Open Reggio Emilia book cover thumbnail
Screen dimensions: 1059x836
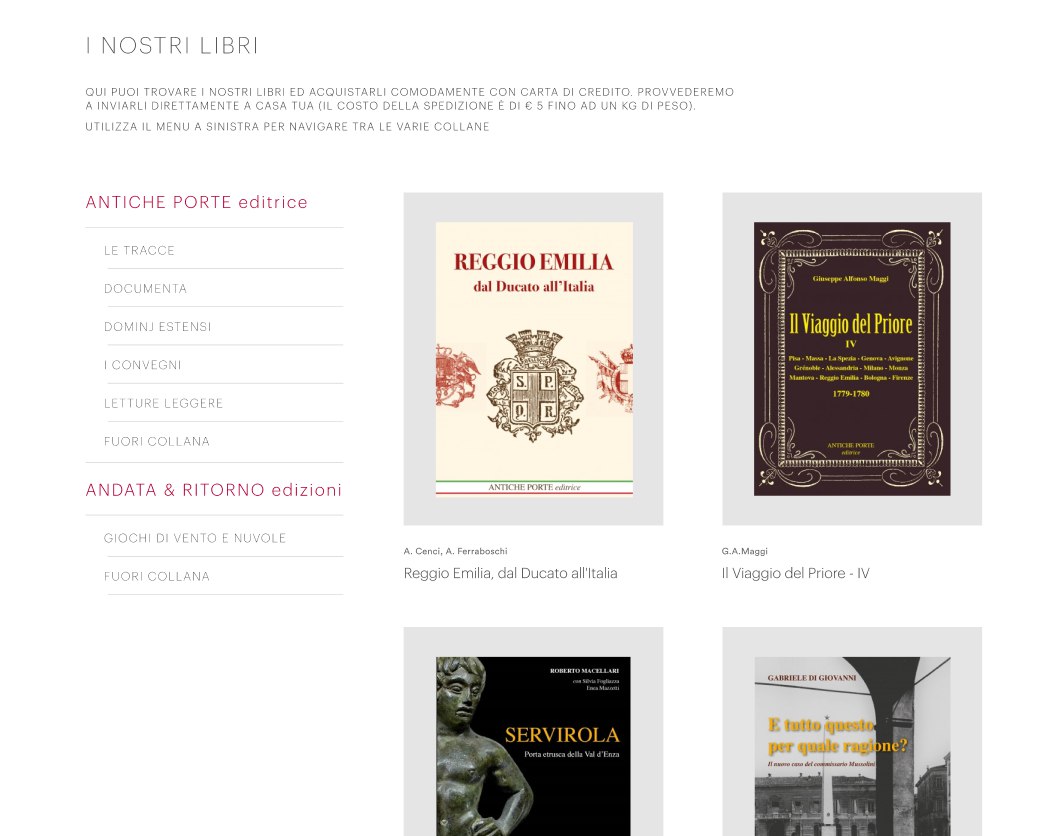coord(534,359)
